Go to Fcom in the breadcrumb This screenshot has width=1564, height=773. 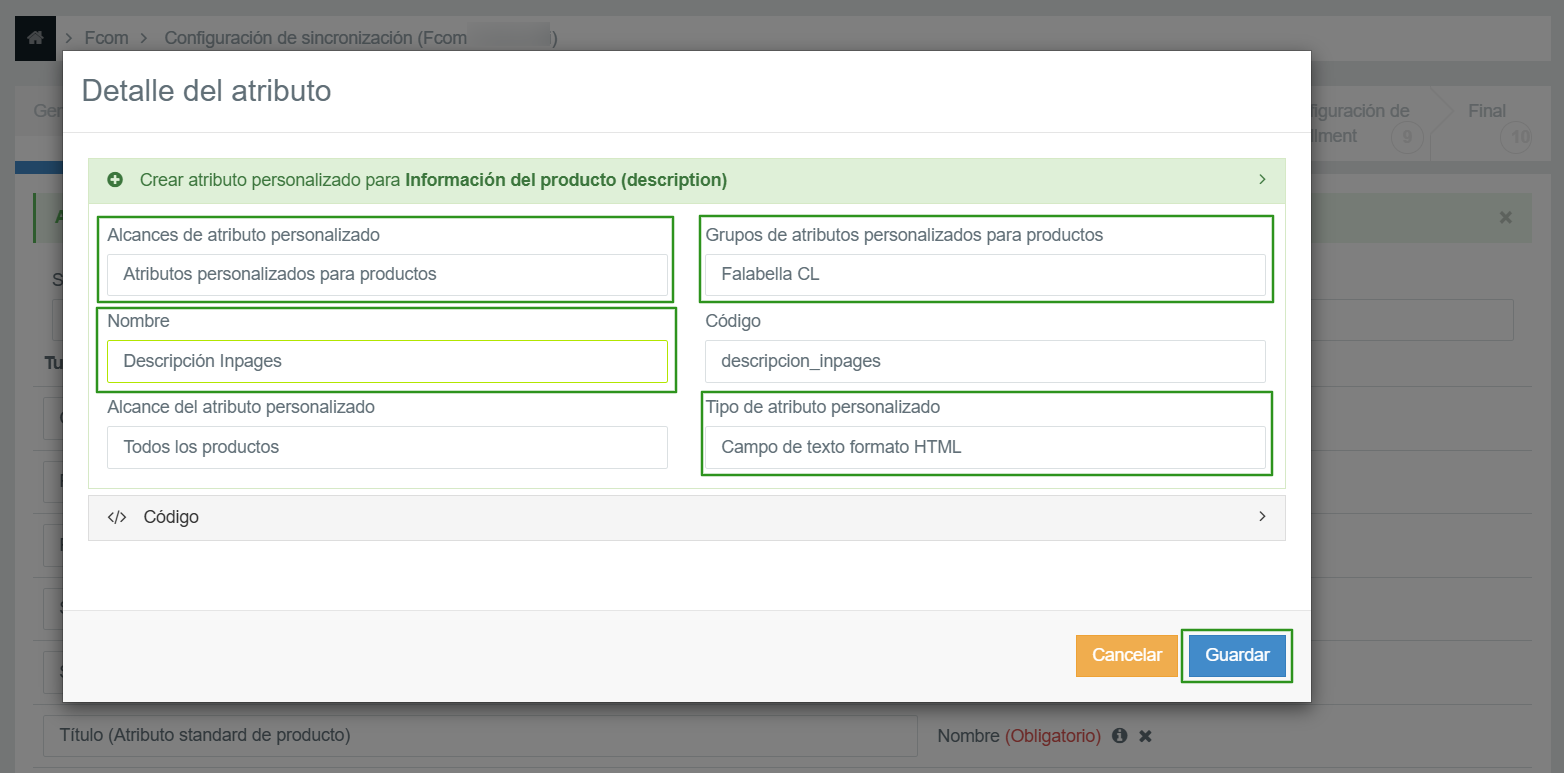105,38
